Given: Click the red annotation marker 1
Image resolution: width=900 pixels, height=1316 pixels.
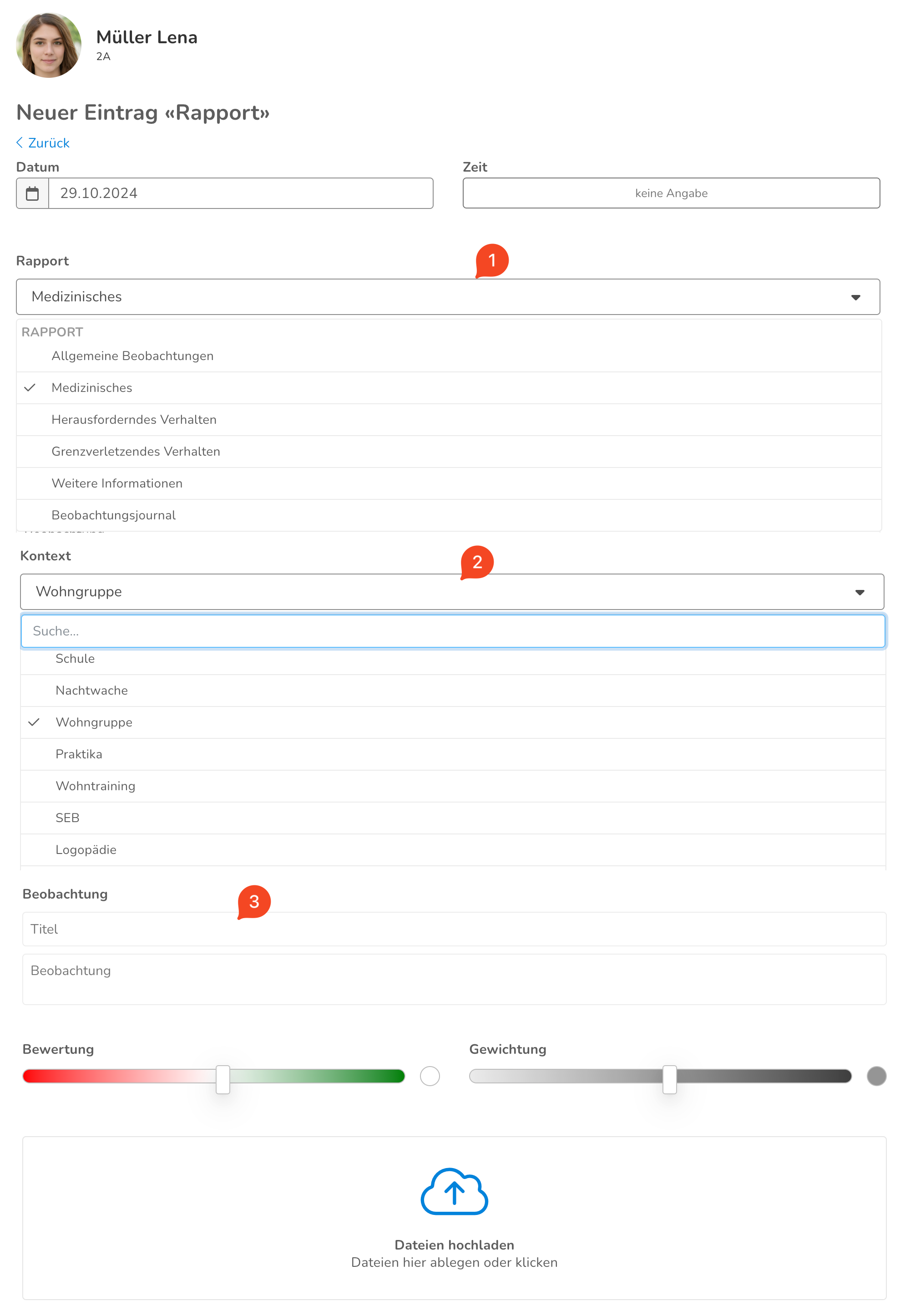Looking at the screenshot, I should 491,260.
